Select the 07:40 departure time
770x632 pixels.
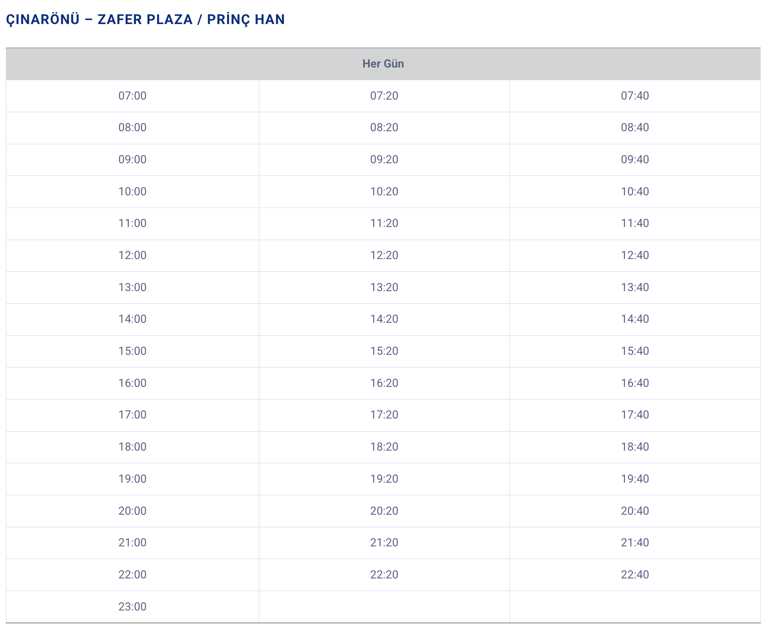pos(635,96)
